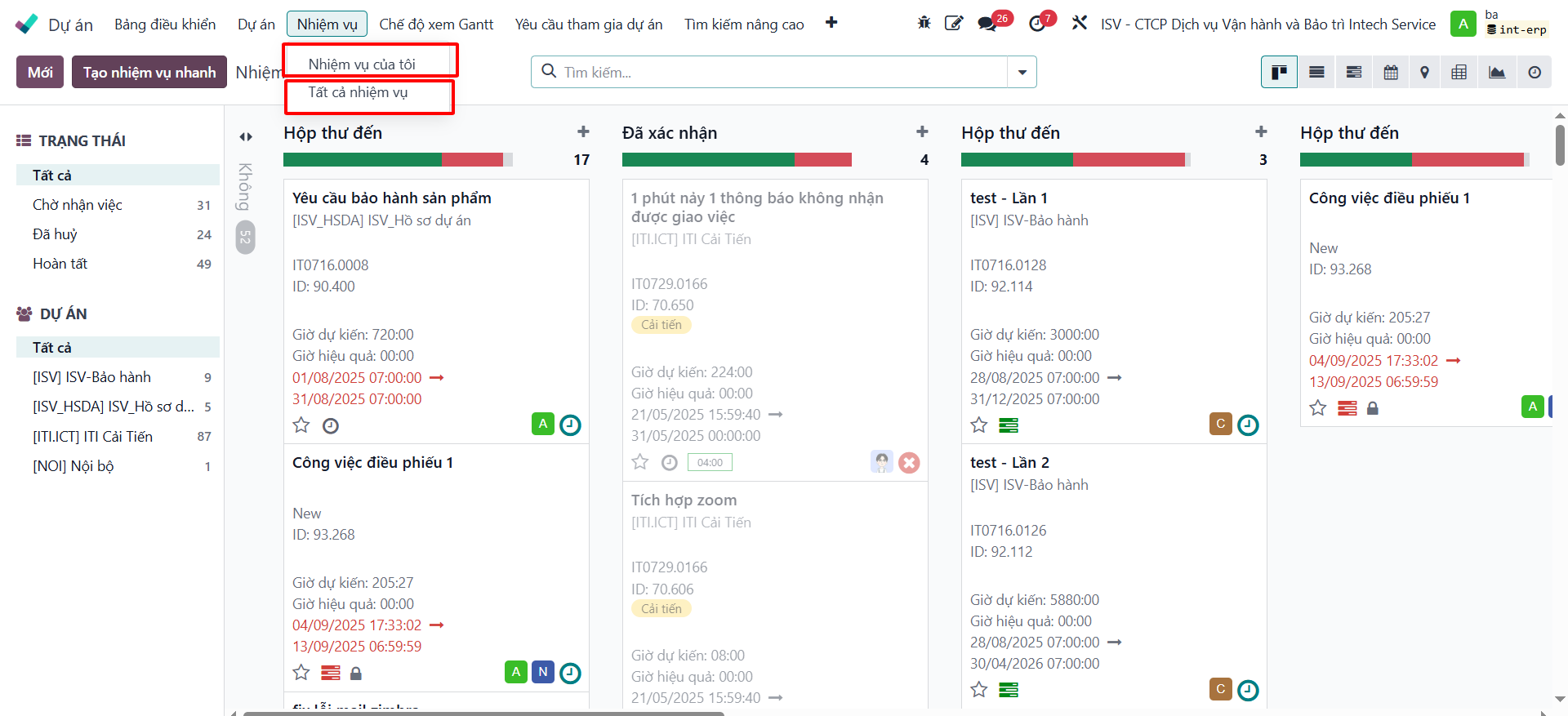The height and width of the screenshot is (716, 1568).
Task: Star the 'Yêu cầu bảo hành sản phẩm' task
Action: pos(301,425)
